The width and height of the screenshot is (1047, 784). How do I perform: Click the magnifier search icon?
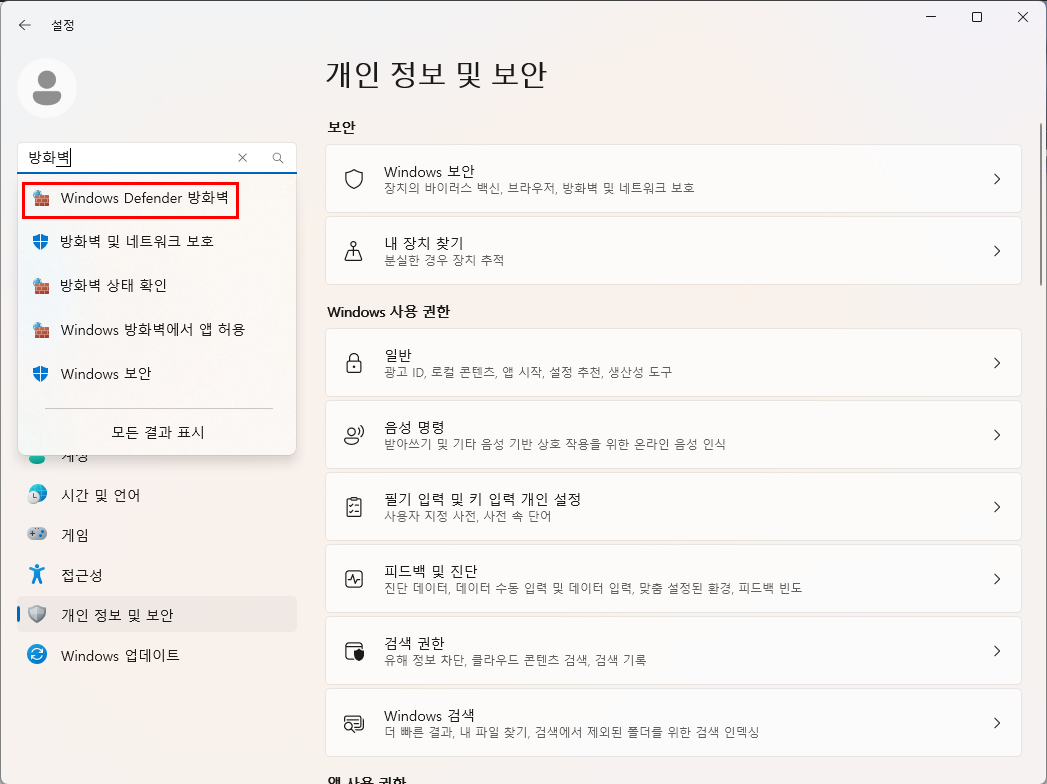point(278,158)
